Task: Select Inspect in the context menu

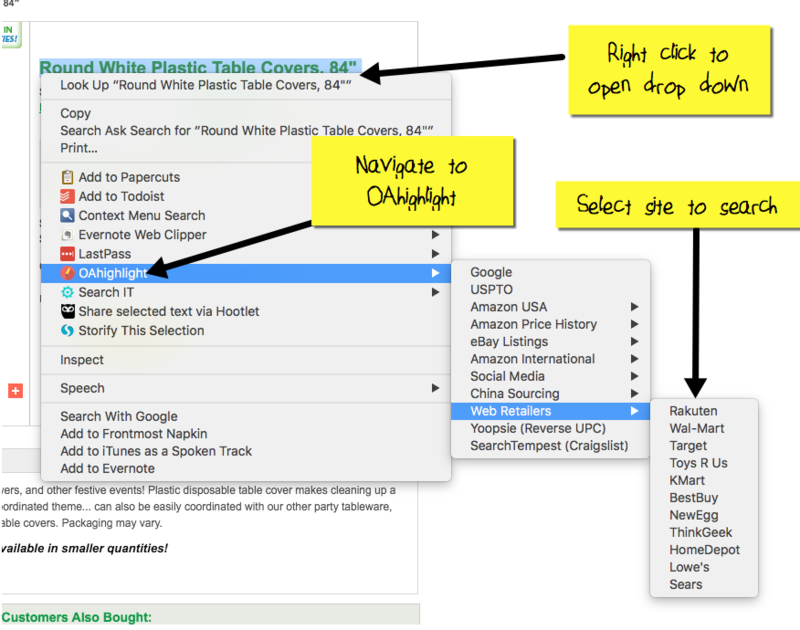Action: tap(246, 360)
